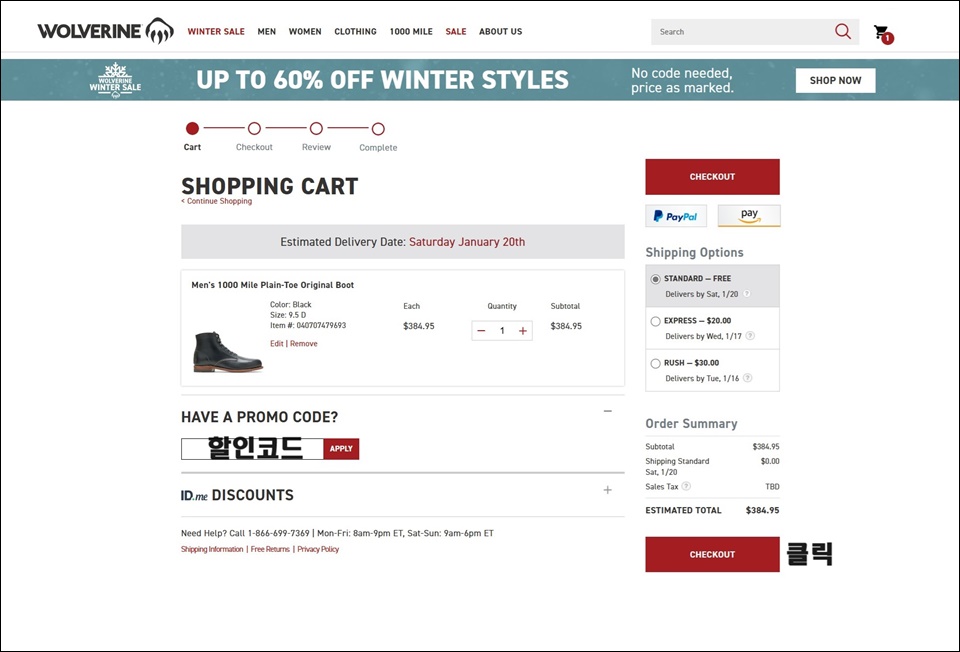Click the Checkout button above PayPal
The image size is (960, 652).
(713, 177)
